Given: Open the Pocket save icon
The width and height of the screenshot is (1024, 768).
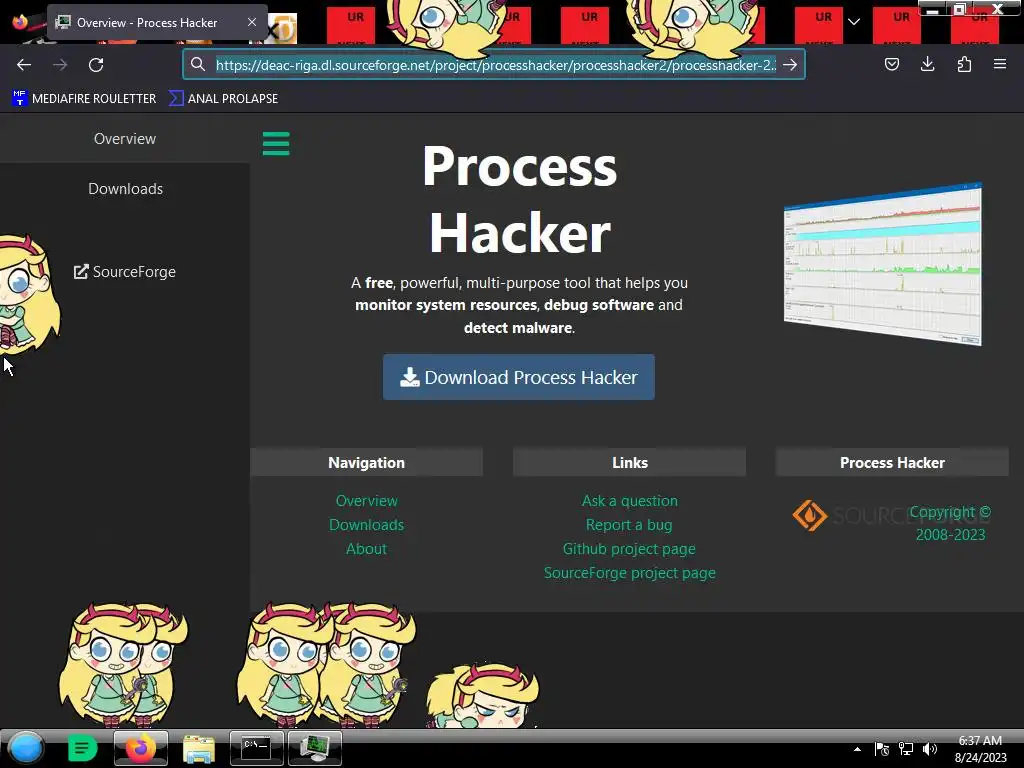Looking at the screenshot, I should tap(891, 64).
